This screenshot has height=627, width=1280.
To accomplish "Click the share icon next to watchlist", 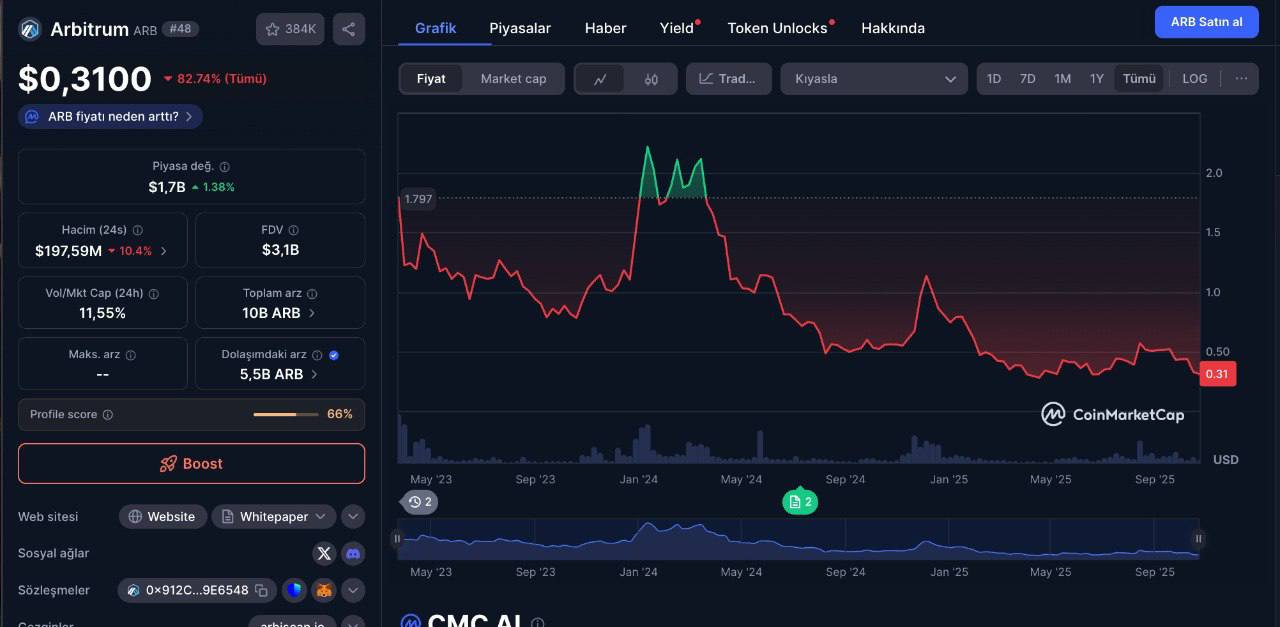I will (x=348, y=29).
